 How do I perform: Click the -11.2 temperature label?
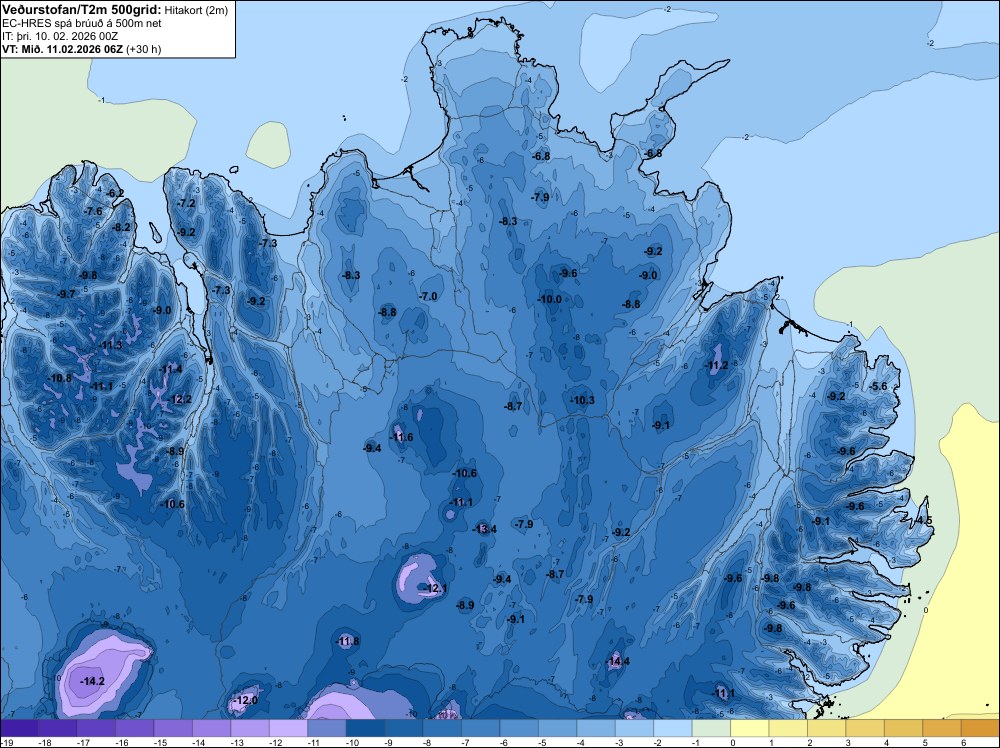point(716,365)
